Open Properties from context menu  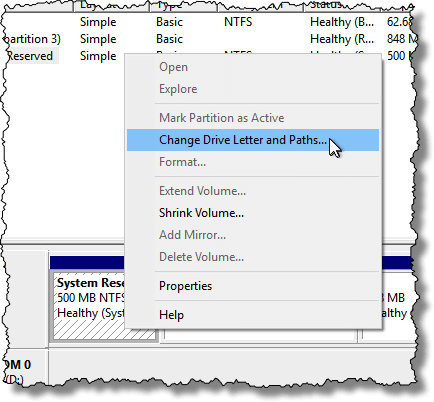pyautogui.click(x=253, y=286)
